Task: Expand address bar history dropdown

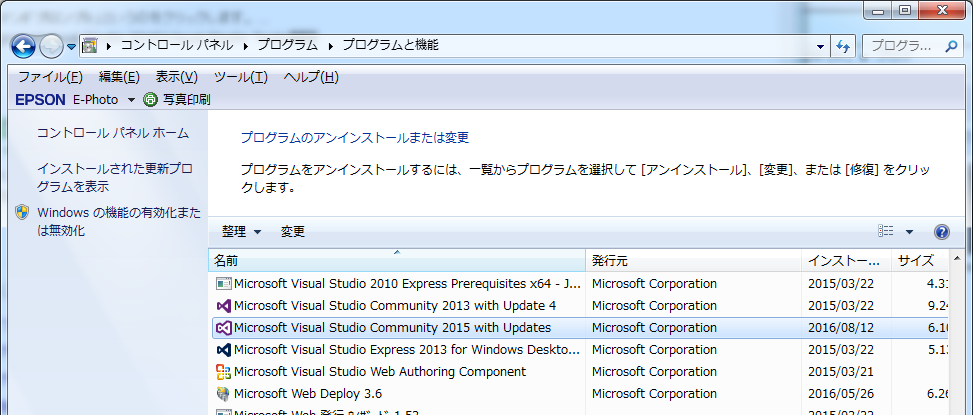Action: click(820, 47)
